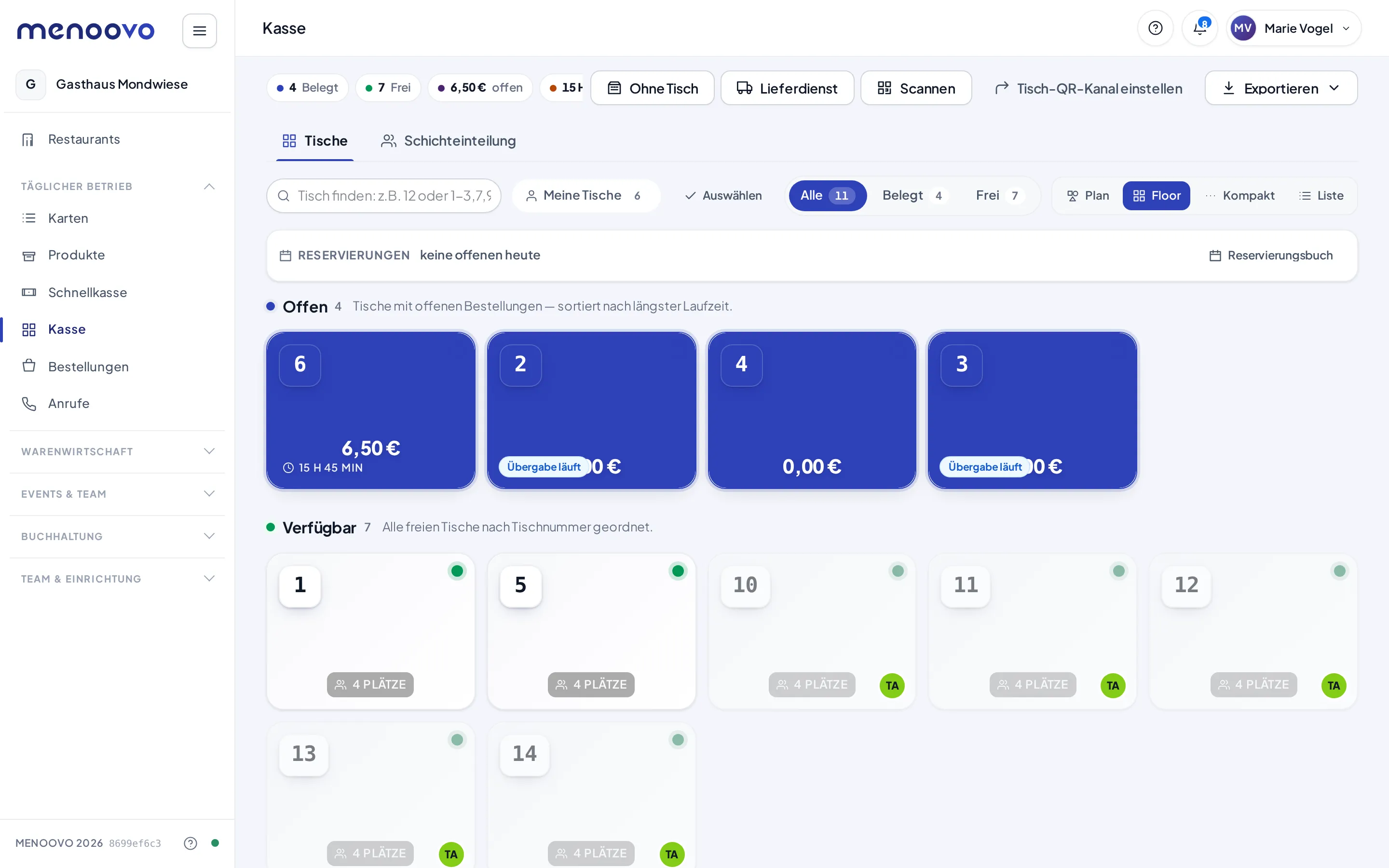The image size is (1389, 868).
Task: Open the Marie Vogel user menu
Action: tap(1293, 28)
